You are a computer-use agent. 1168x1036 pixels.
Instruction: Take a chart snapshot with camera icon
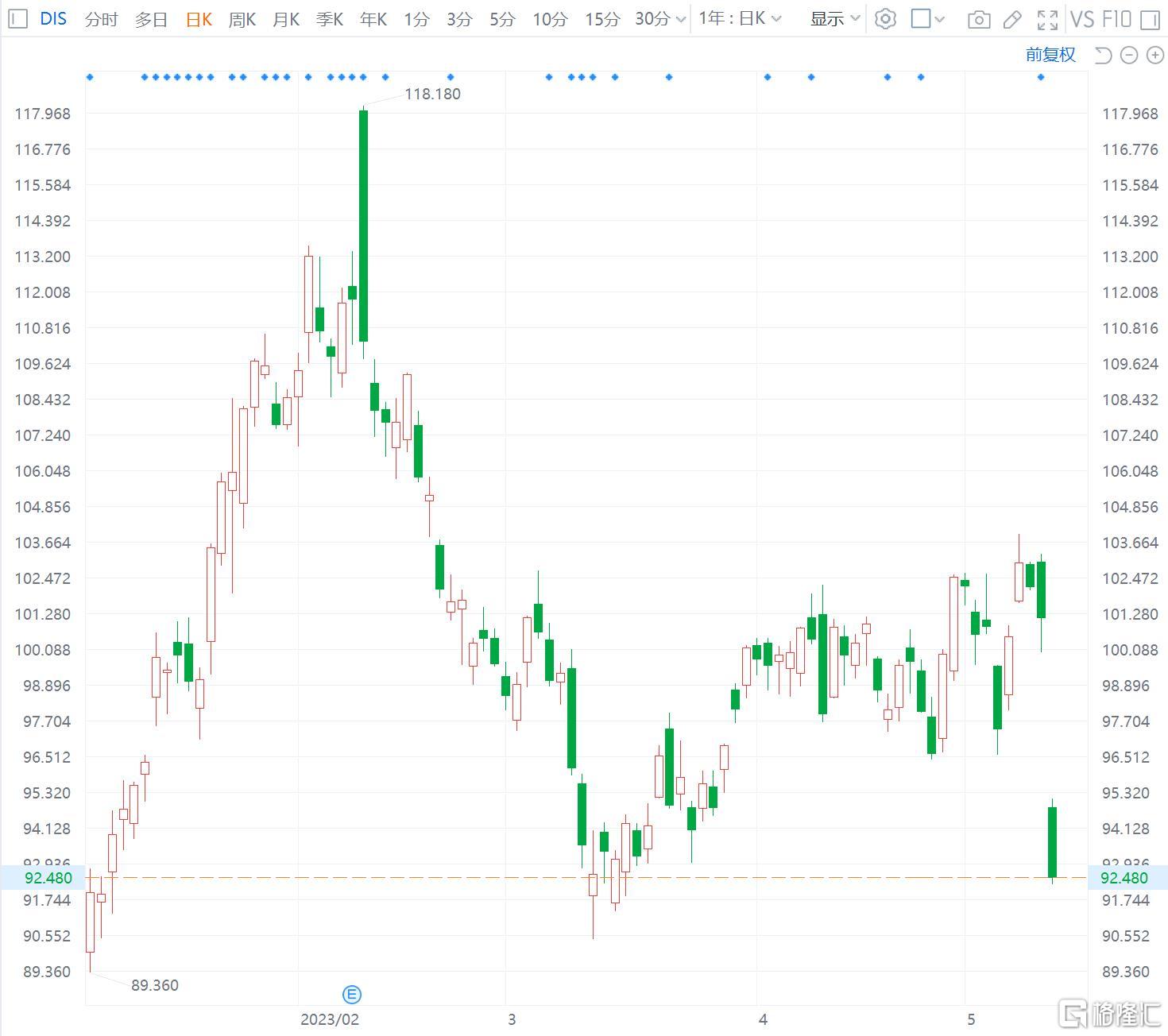pyautogui.click(x=979, y=19)
